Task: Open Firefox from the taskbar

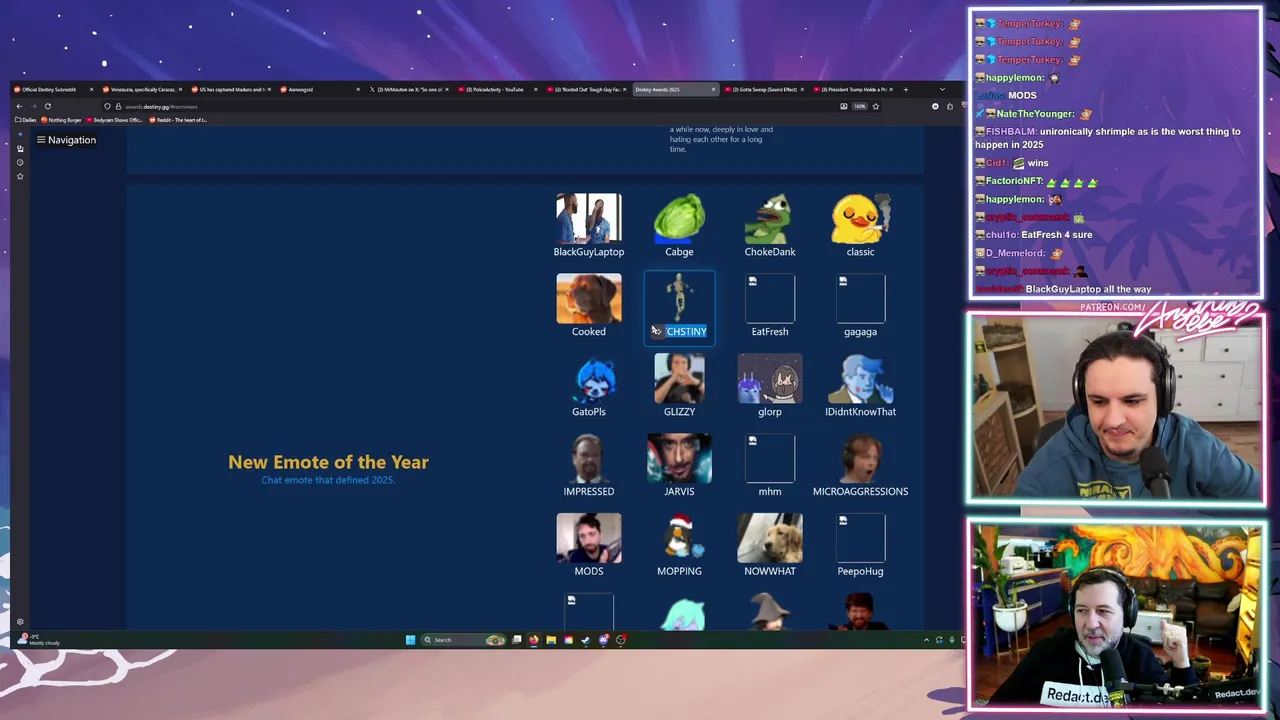Action: pos(534,640)
